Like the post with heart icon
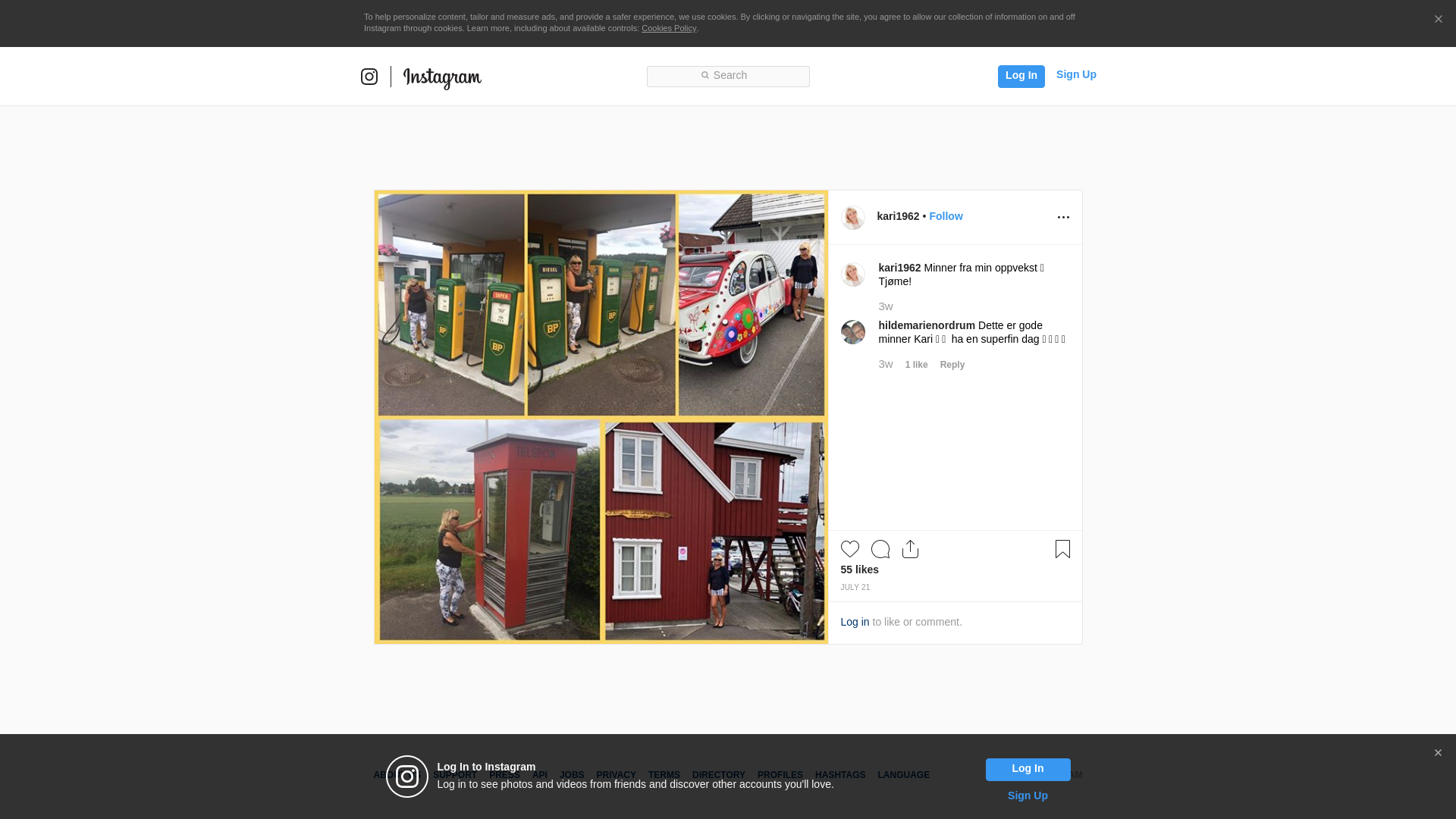1456x819 pixels. tap(850, 549)
